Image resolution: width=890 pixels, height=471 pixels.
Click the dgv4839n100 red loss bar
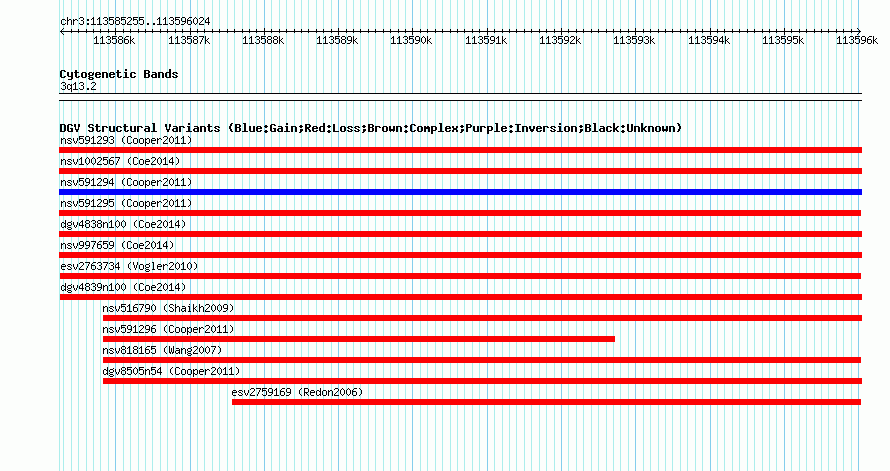[460, 297]
